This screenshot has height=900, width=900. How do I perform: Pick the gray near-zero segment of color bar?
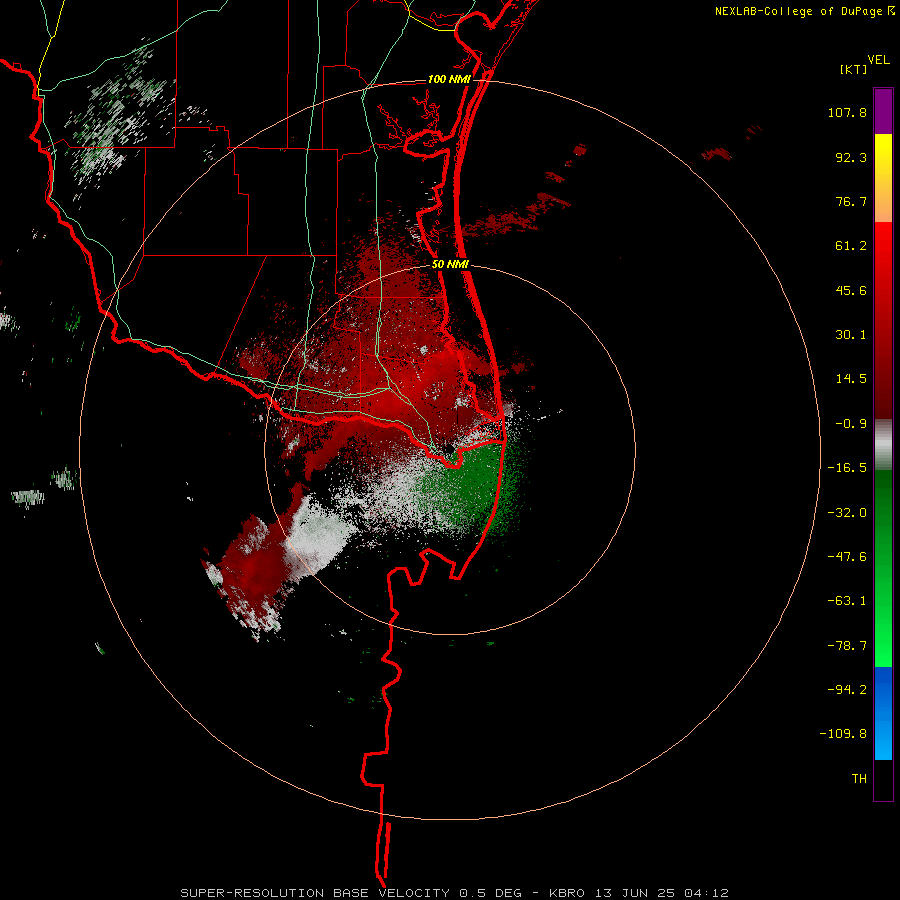click(x=883, y=445)
